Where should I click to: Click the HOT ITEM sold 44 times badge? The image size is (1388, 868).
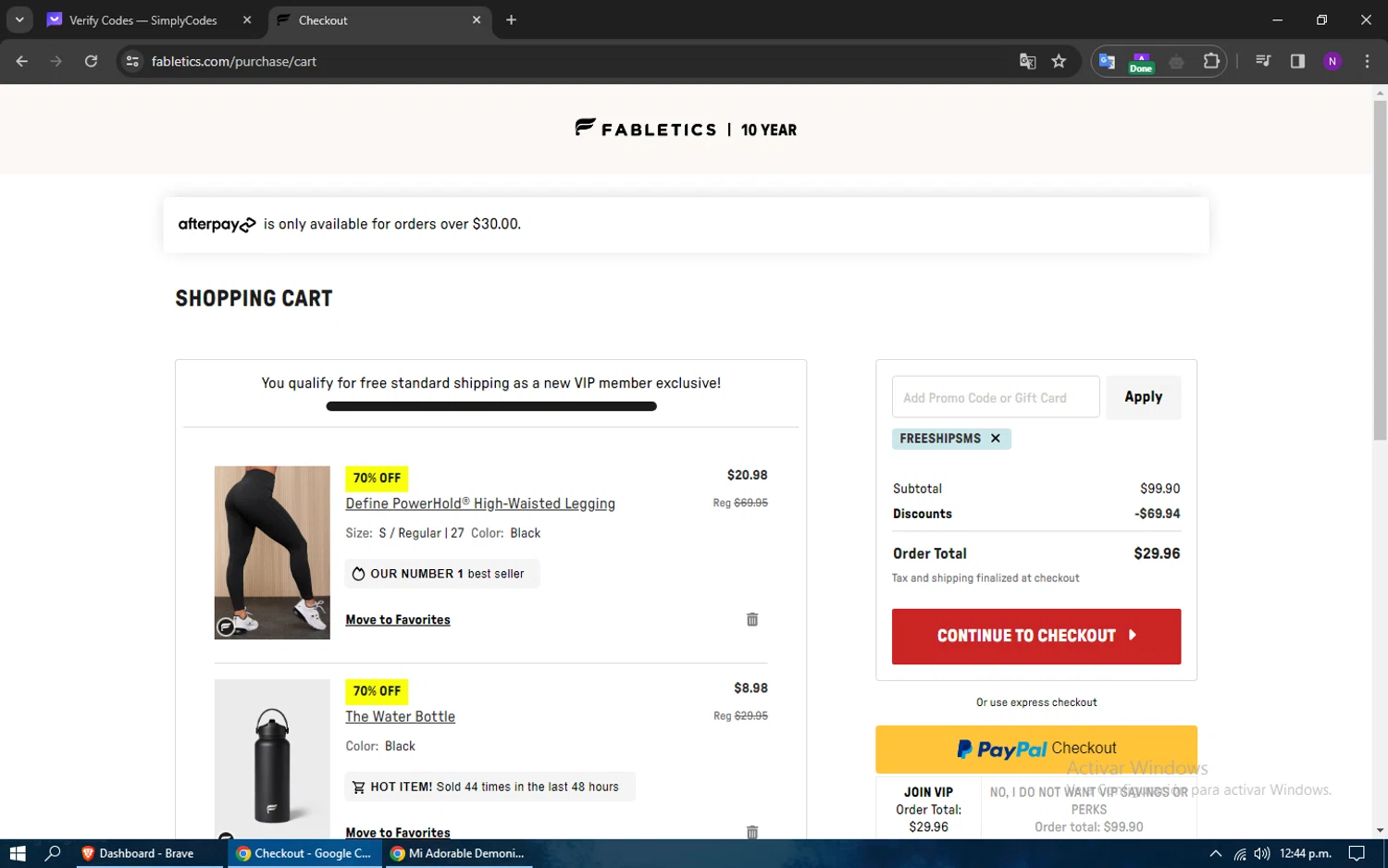tap(490, 787)
